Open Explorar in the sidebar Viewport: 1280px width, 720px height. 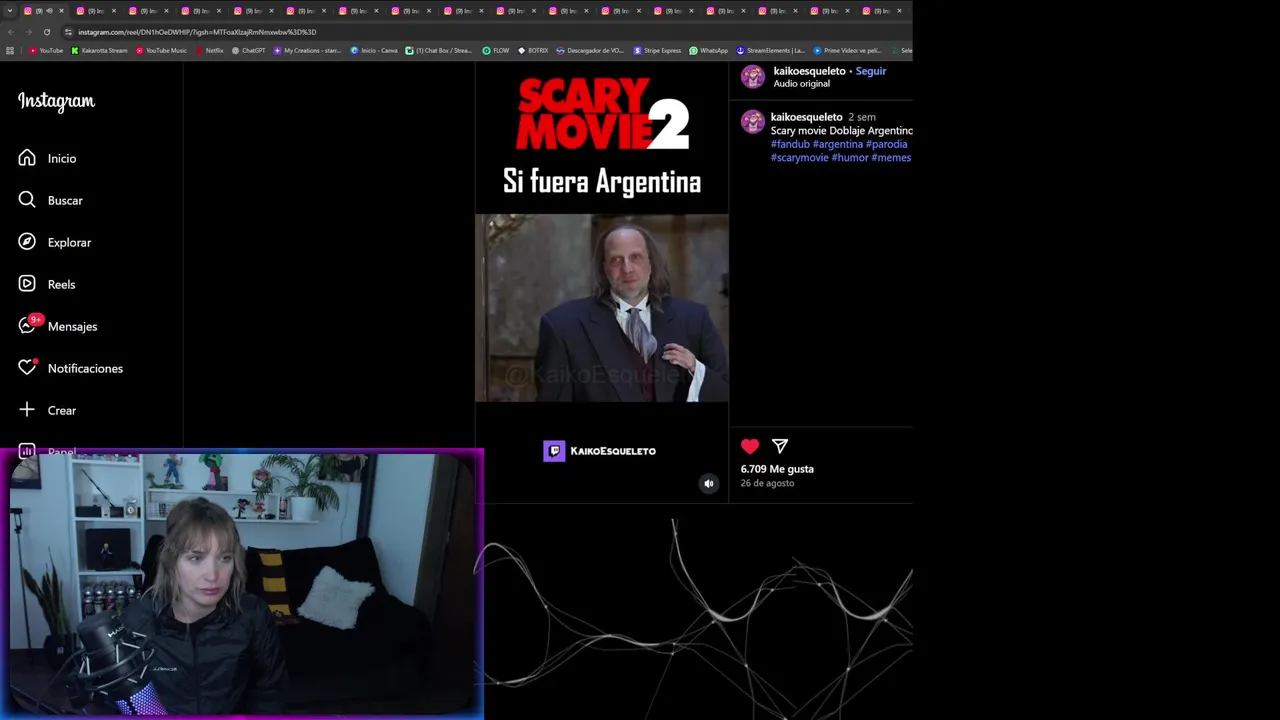tap(54, 242)
